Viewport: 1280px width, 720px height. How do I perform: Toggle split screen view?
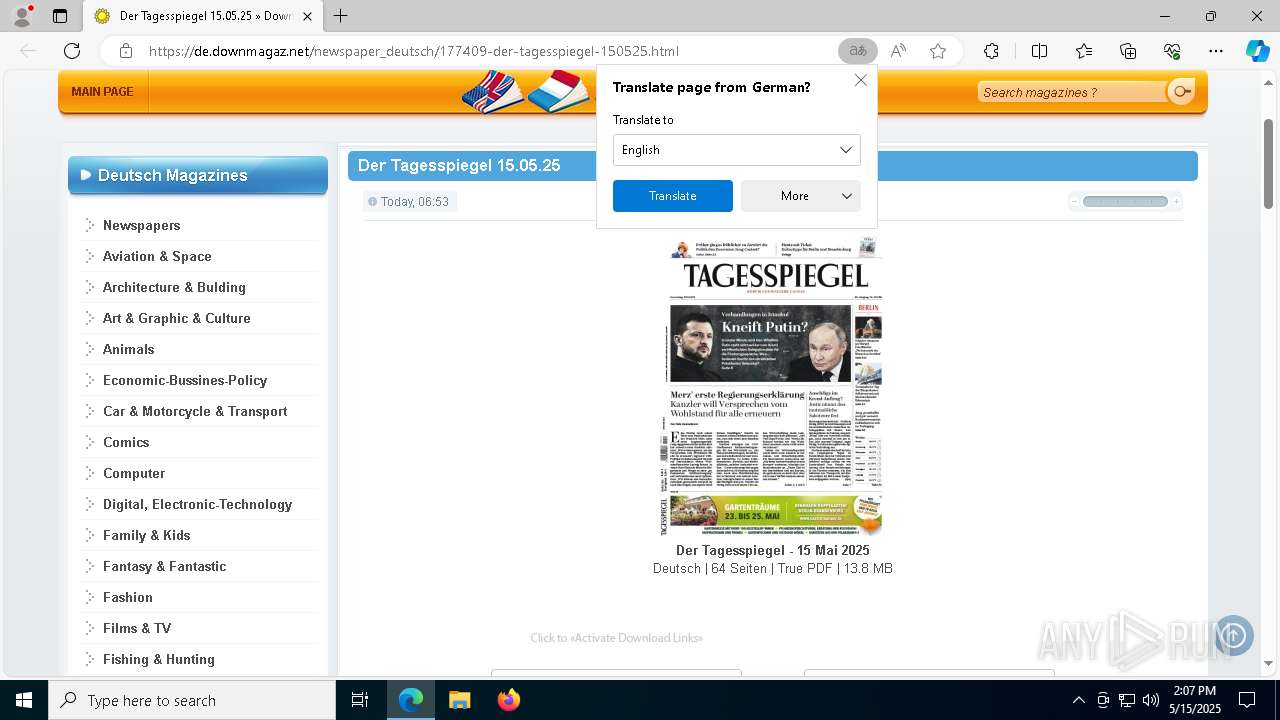1039,51
